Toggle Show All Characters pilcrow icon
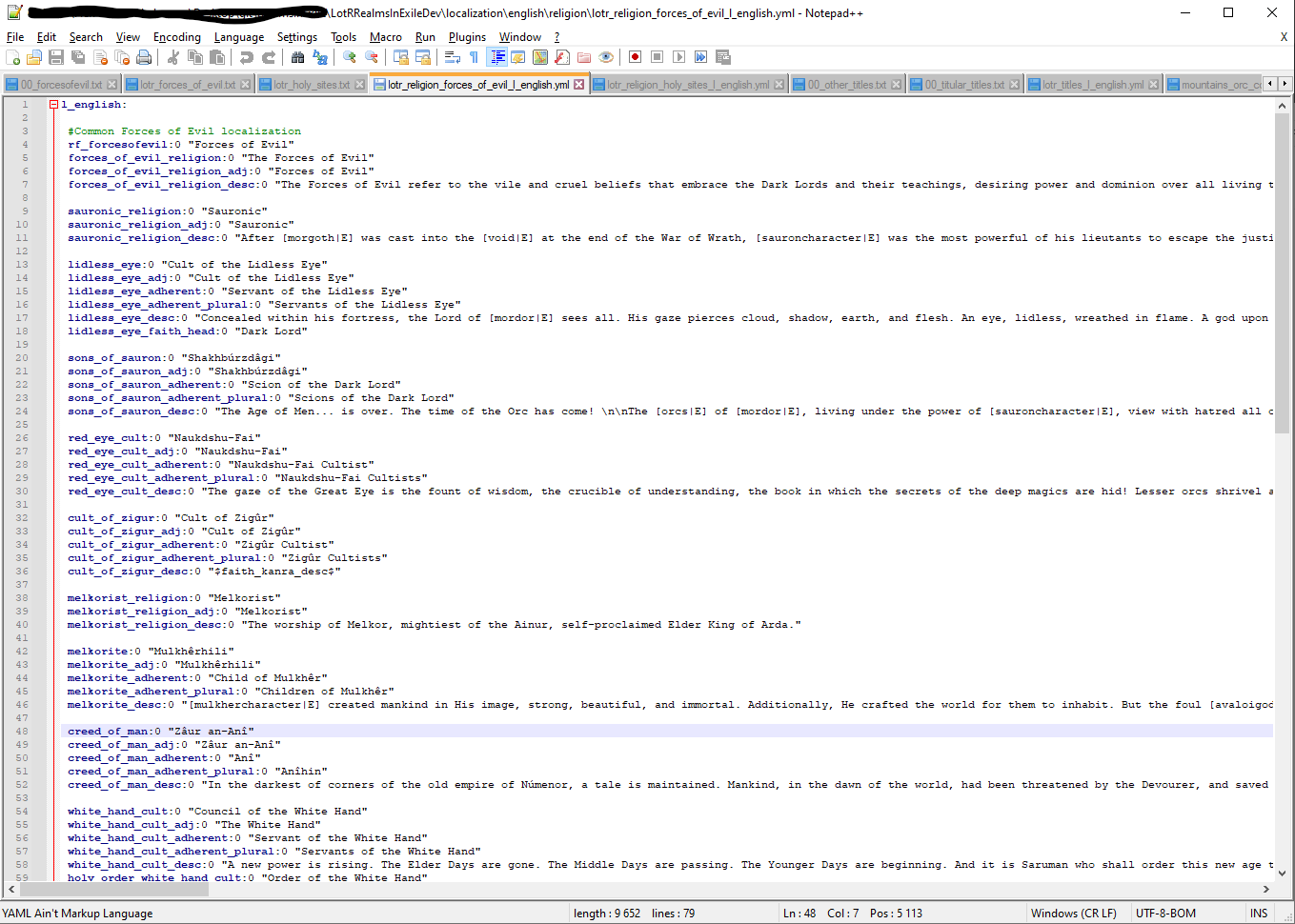Image resolution: width=1295 pixels, height=924 pixels. pos(475,58)
